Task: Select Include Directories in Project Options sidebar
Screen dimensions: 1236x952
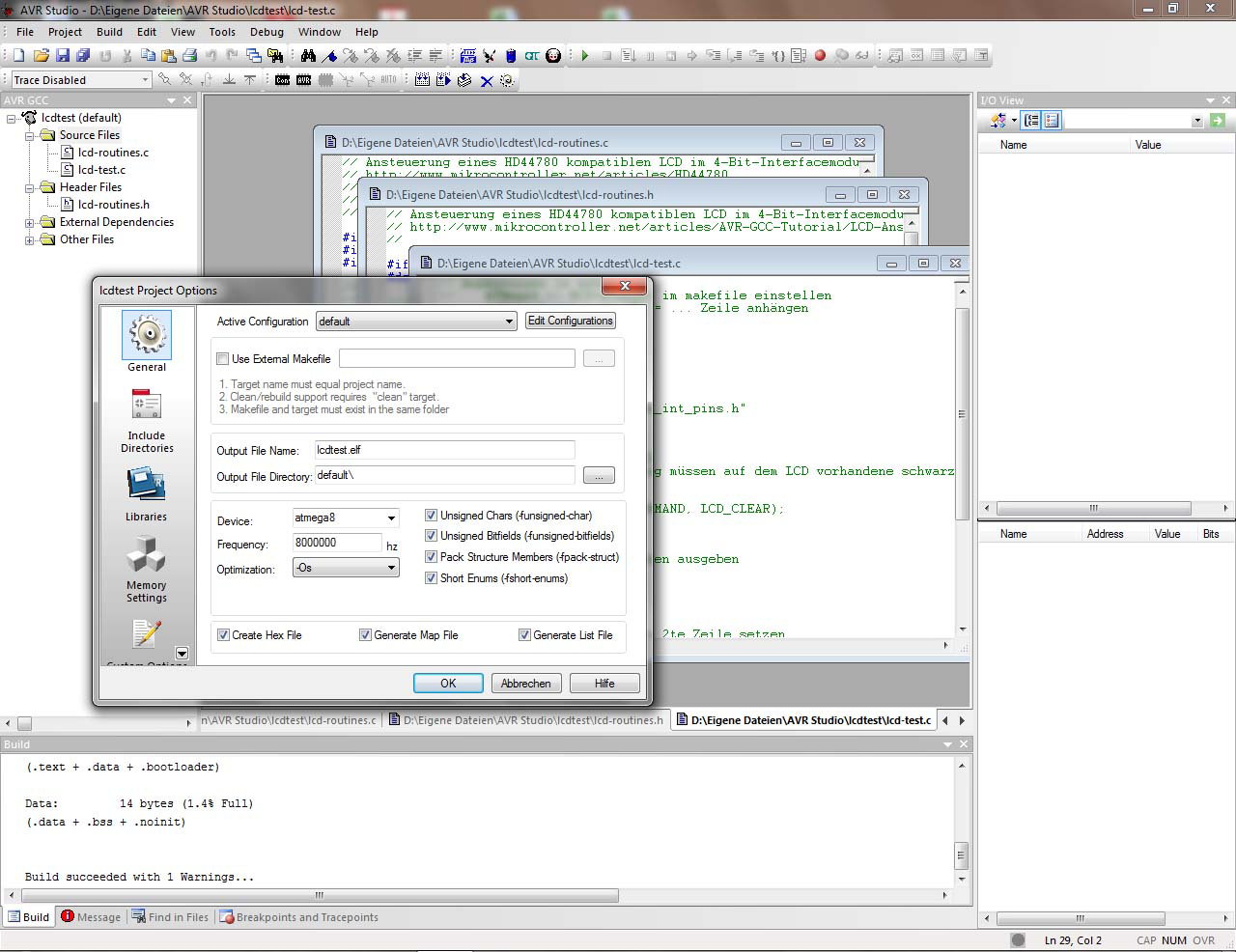Action: 147,420
